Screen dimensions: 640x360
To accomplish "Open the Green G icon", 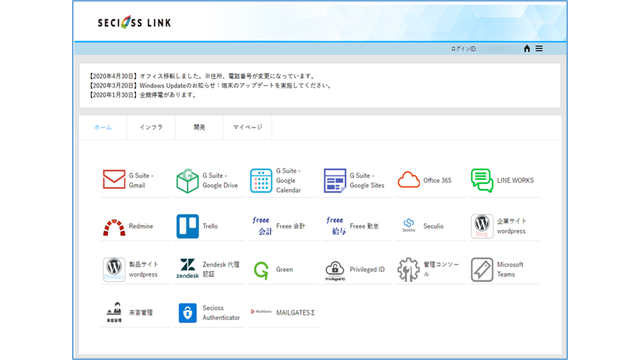I will [261, 270].
